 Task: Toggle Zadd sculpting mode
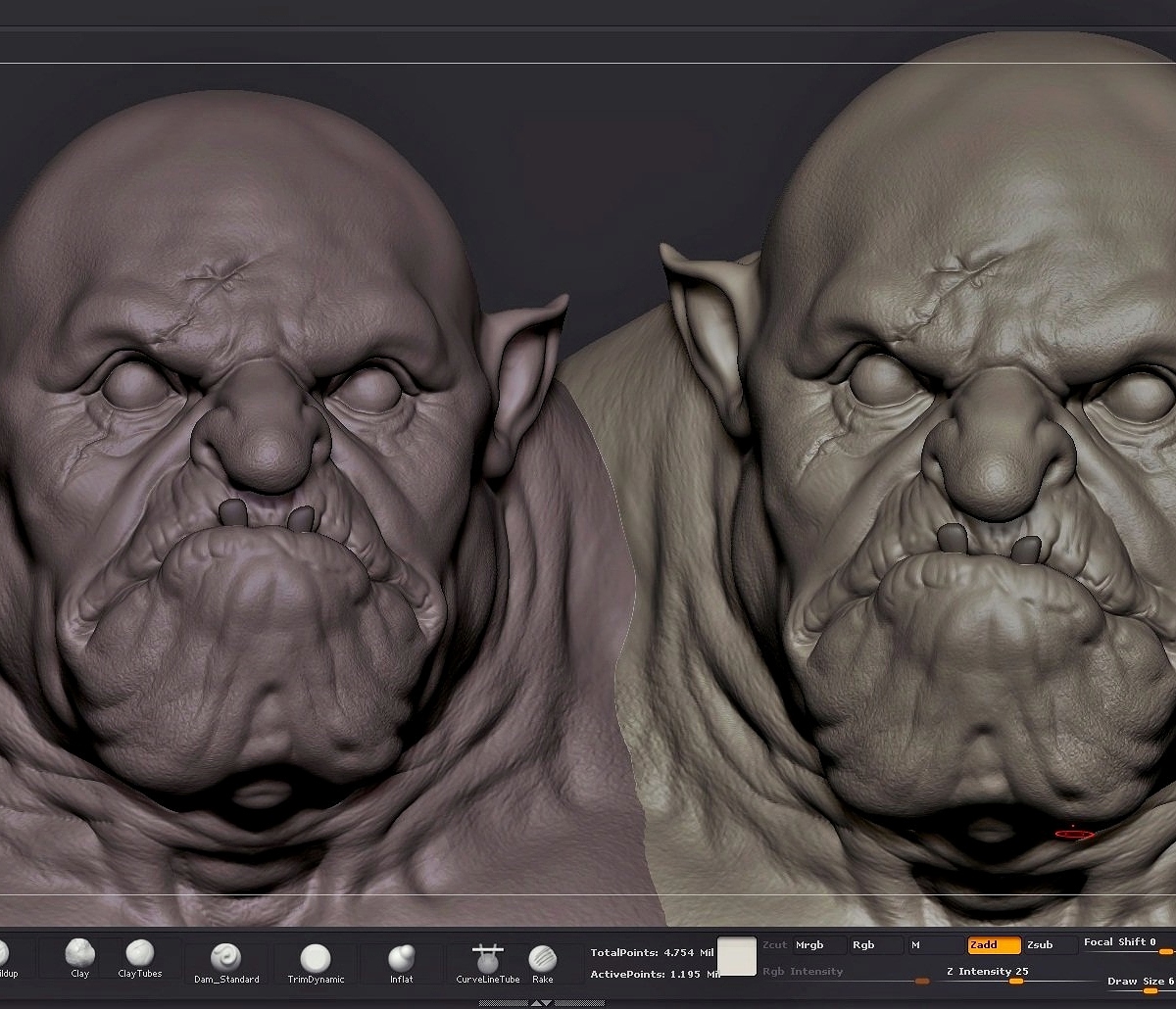994,945
